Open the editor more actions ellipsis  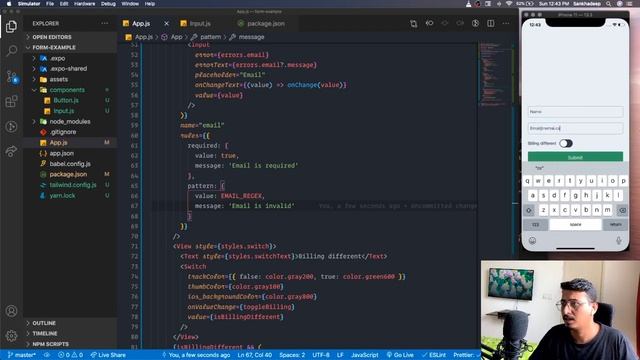point(506,24)
